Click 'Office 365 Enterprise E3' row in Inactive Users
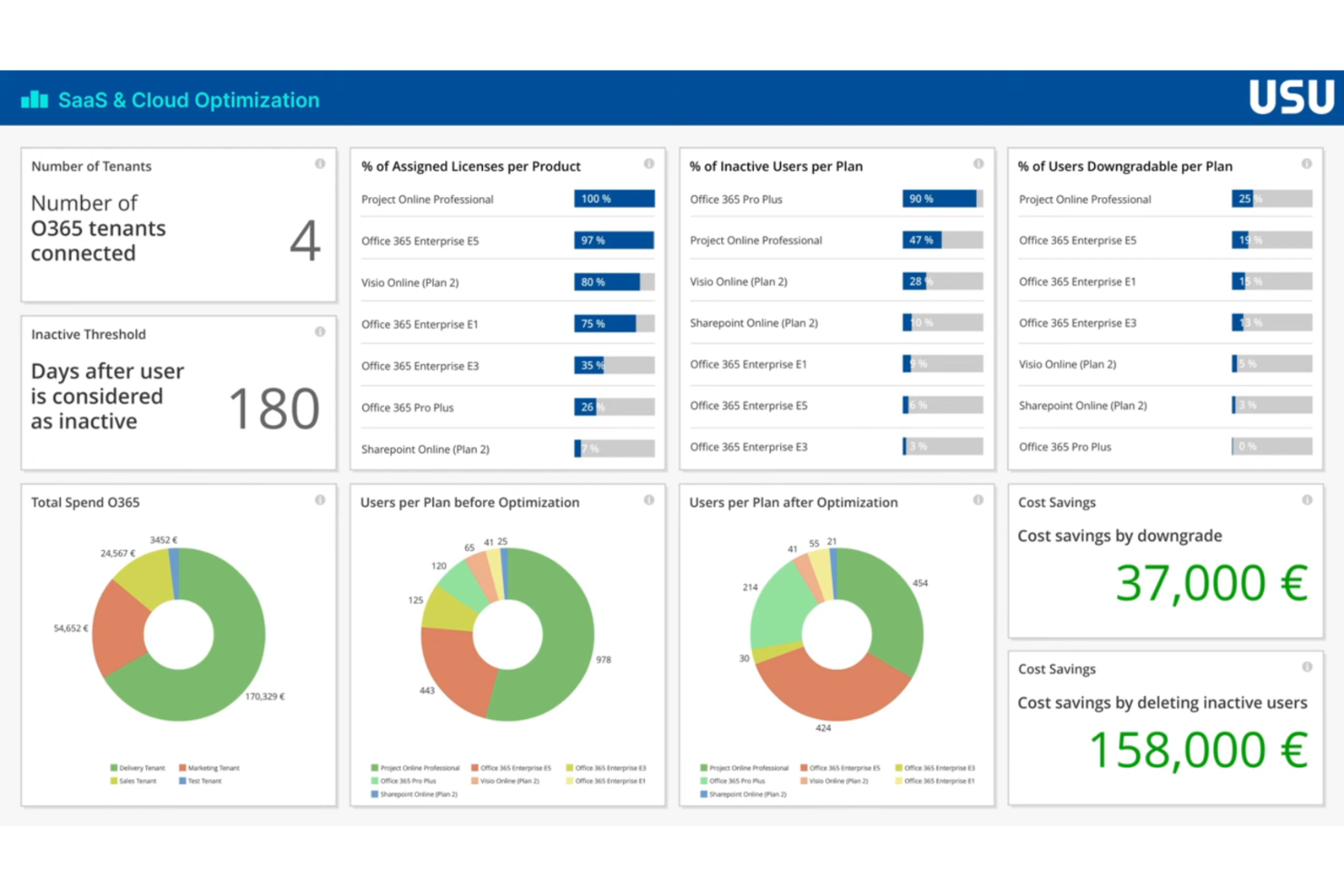The width and height of the screenshot is (1344, 896). click(836, 447)
